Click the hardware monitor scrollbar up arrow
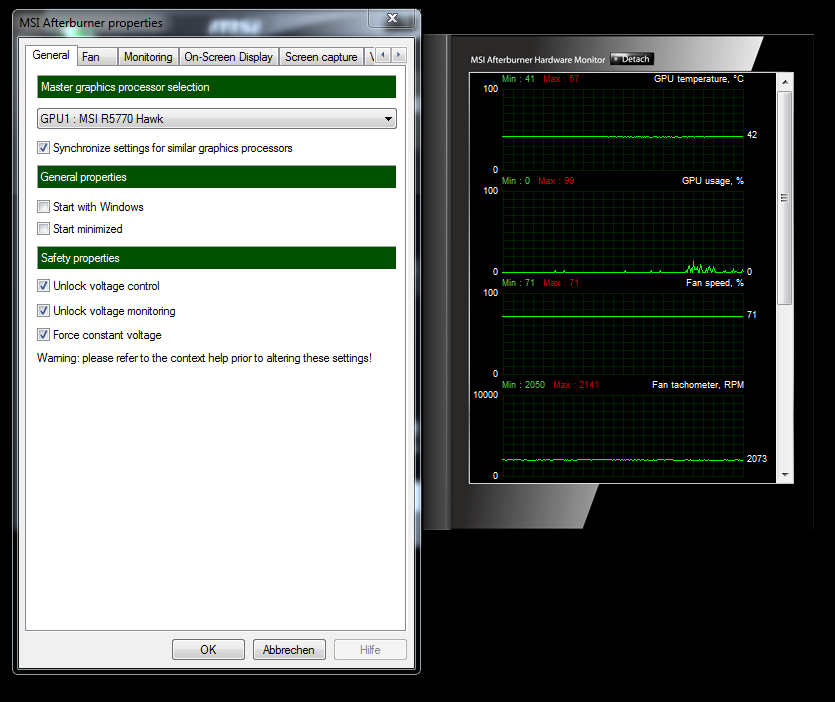 click(785, 82)
